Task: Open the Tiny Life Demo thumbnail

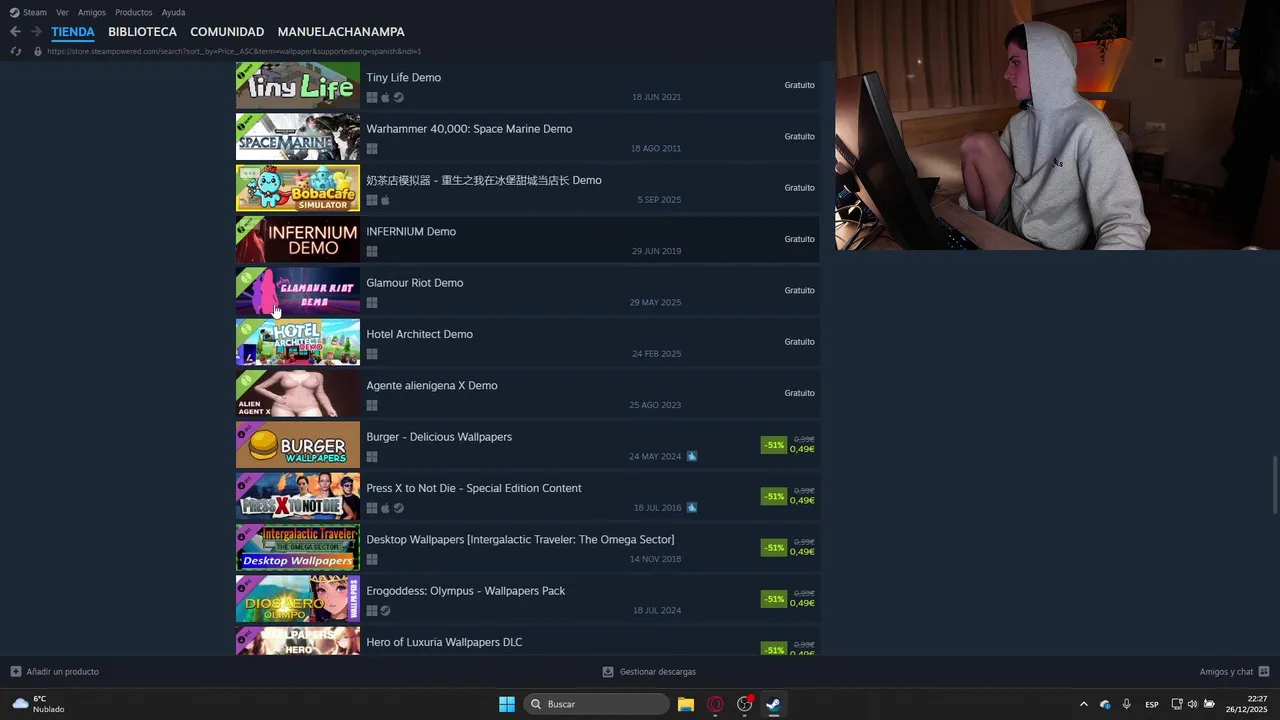Action: tap(298, 85)
